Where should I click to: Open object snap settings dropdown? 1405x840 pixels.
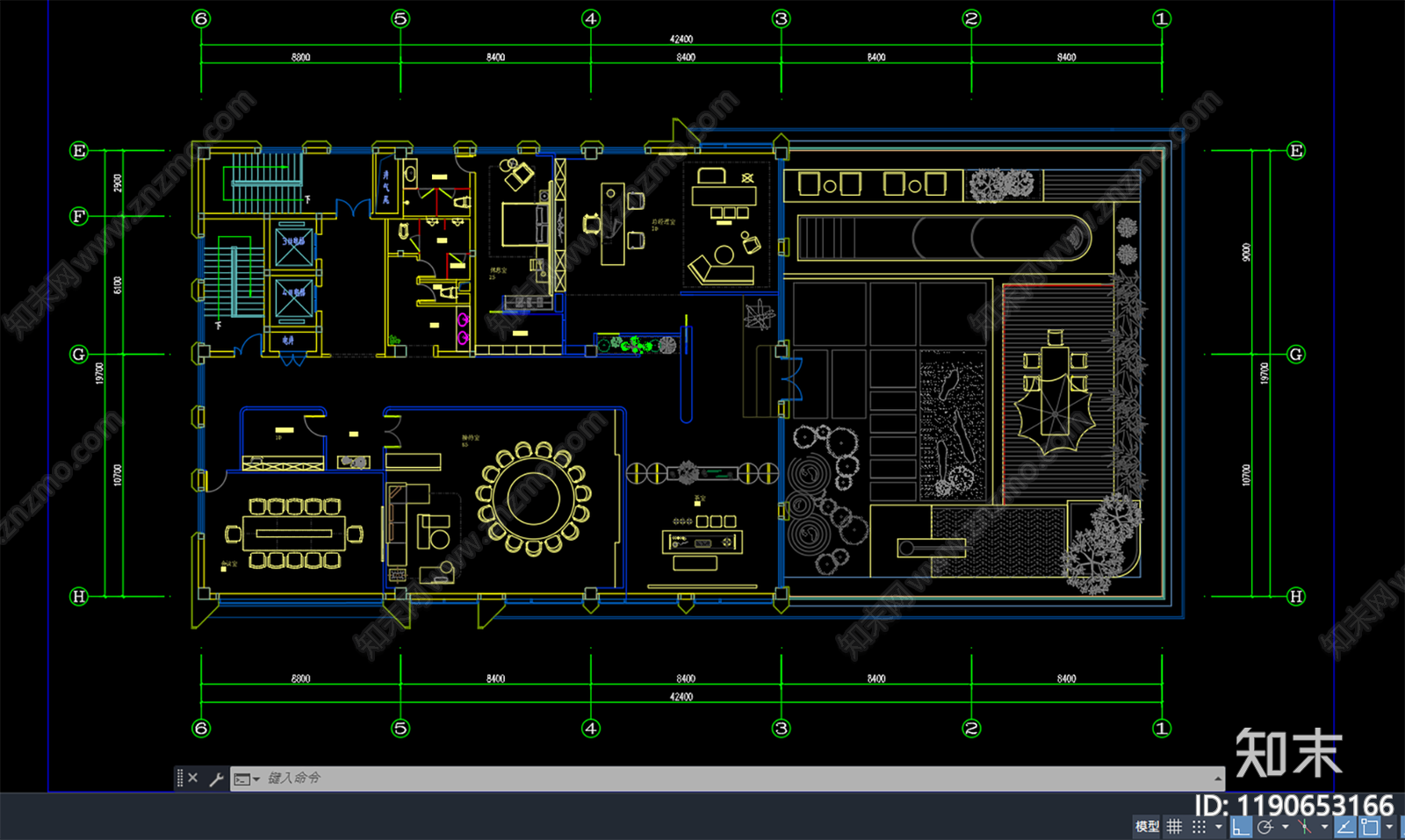coord(1389,827)
